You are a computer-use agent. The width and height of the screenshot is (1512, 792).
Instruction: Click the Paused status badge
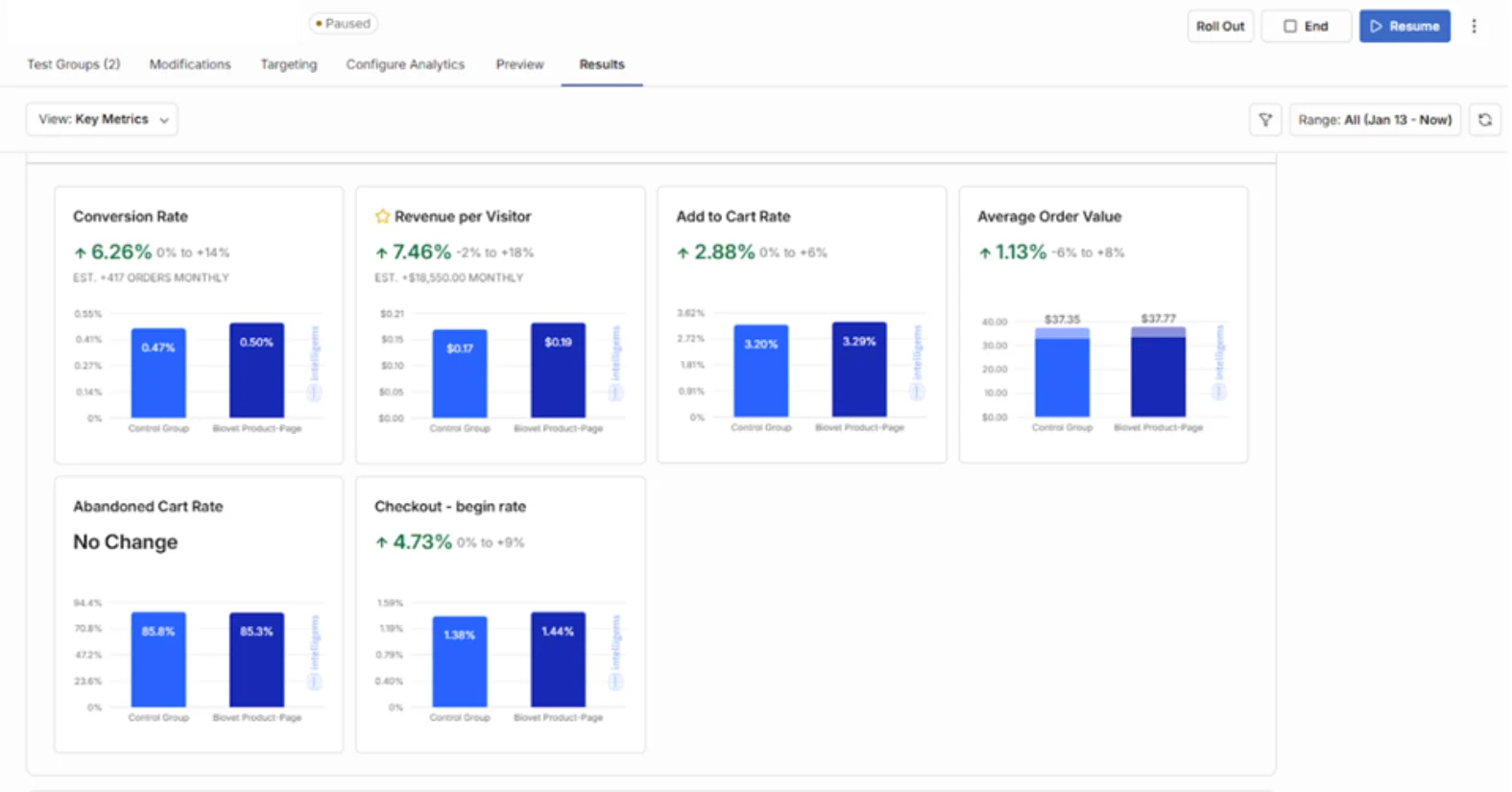click(x=343, y=23)
